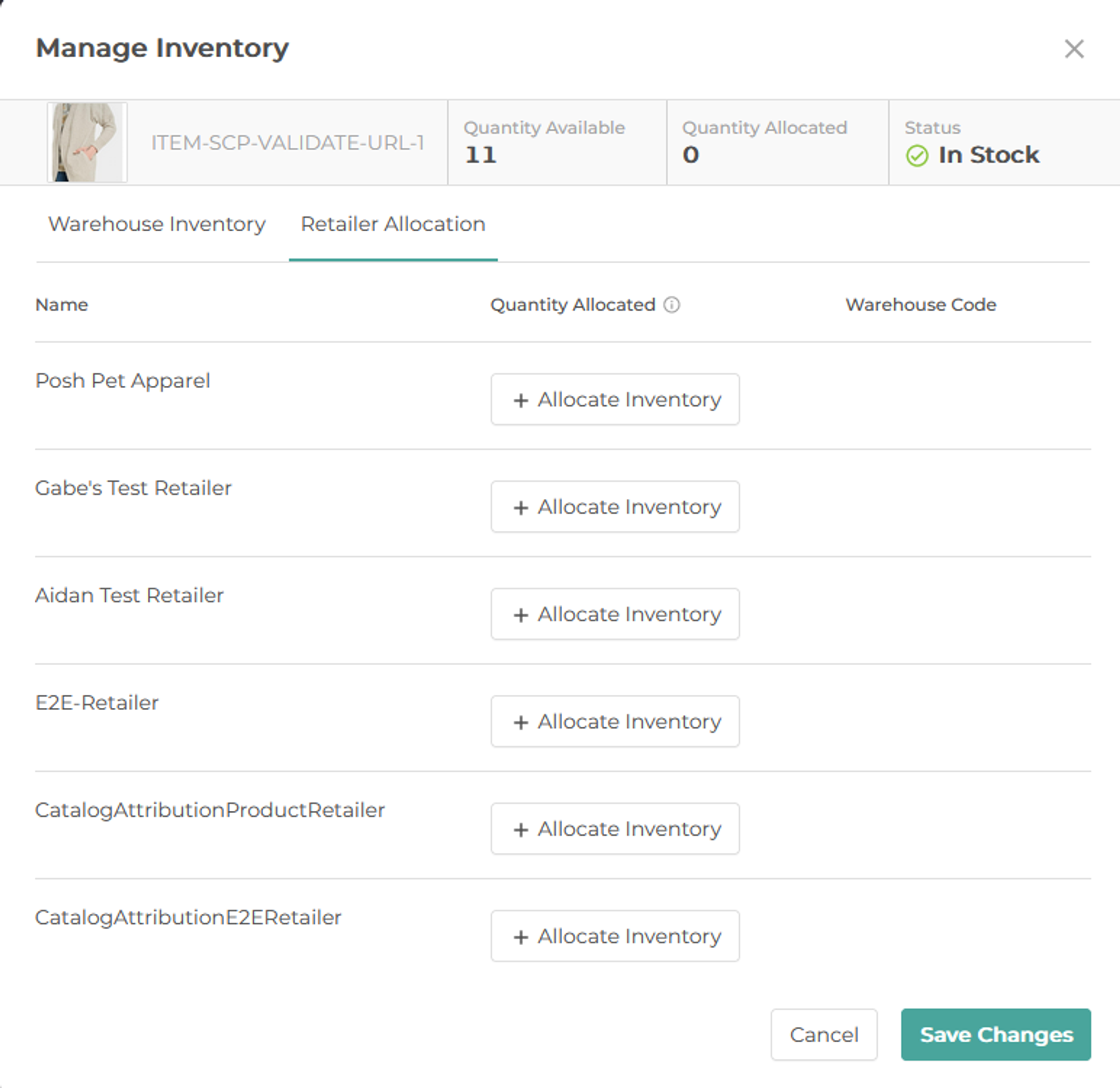The image size is (1120, 1088).
Task: Select the Retailer Allocation tab
Action: 394,224
